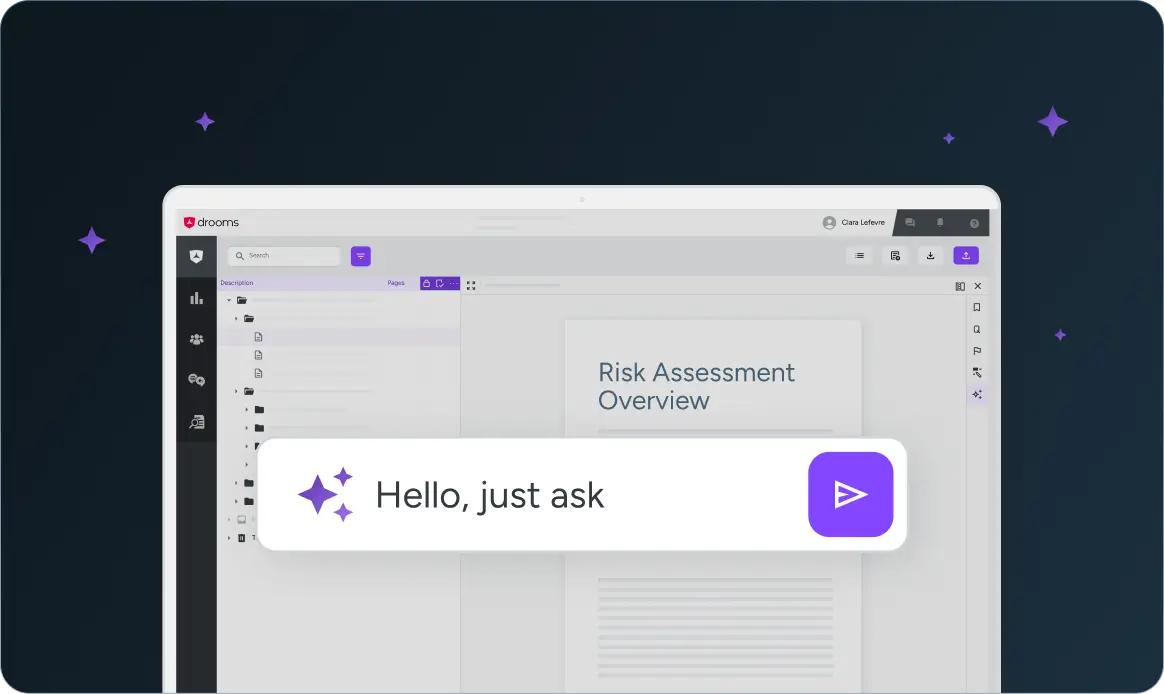
Task: Click the Risk Assessment Overview title
Action: [x=696, y=386]
